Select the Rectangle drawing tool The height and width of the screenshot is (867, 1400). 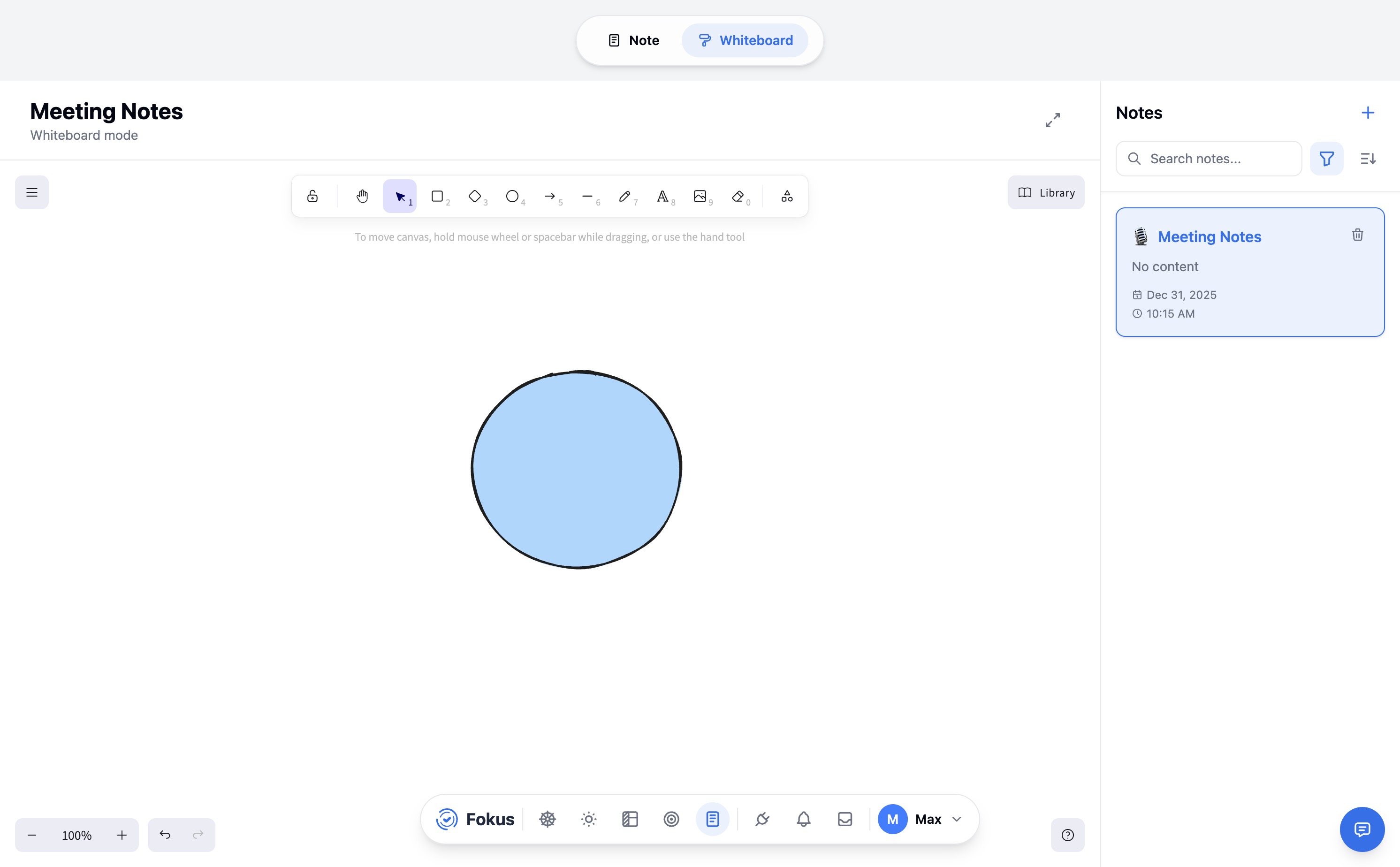(x=438, y=196)
